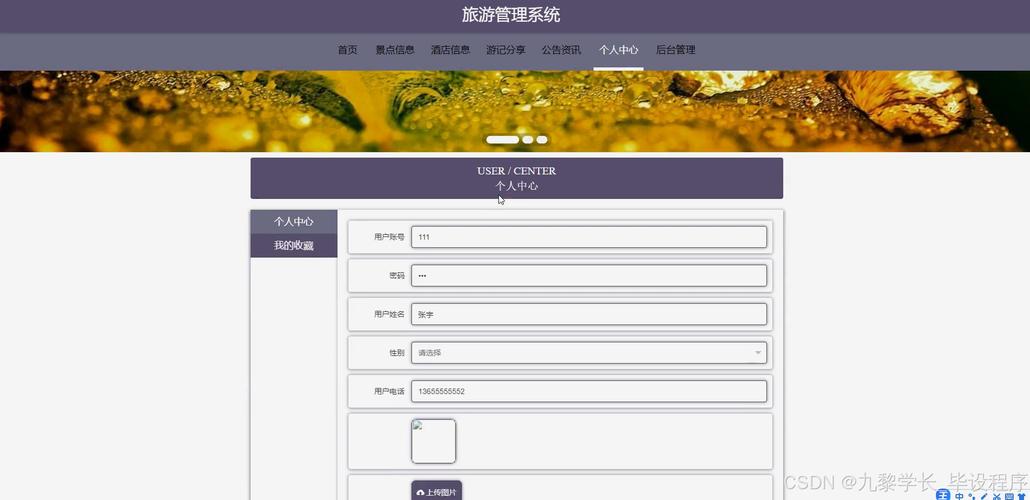Open the 公告资讯 nav item

tap(562, 50)
